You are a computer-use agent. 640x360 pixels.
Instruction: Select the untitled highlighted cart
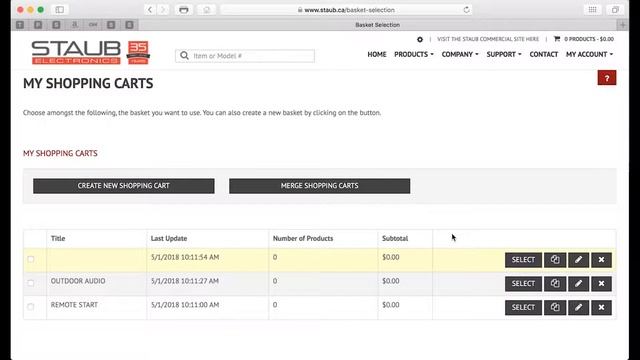(523, 260)
